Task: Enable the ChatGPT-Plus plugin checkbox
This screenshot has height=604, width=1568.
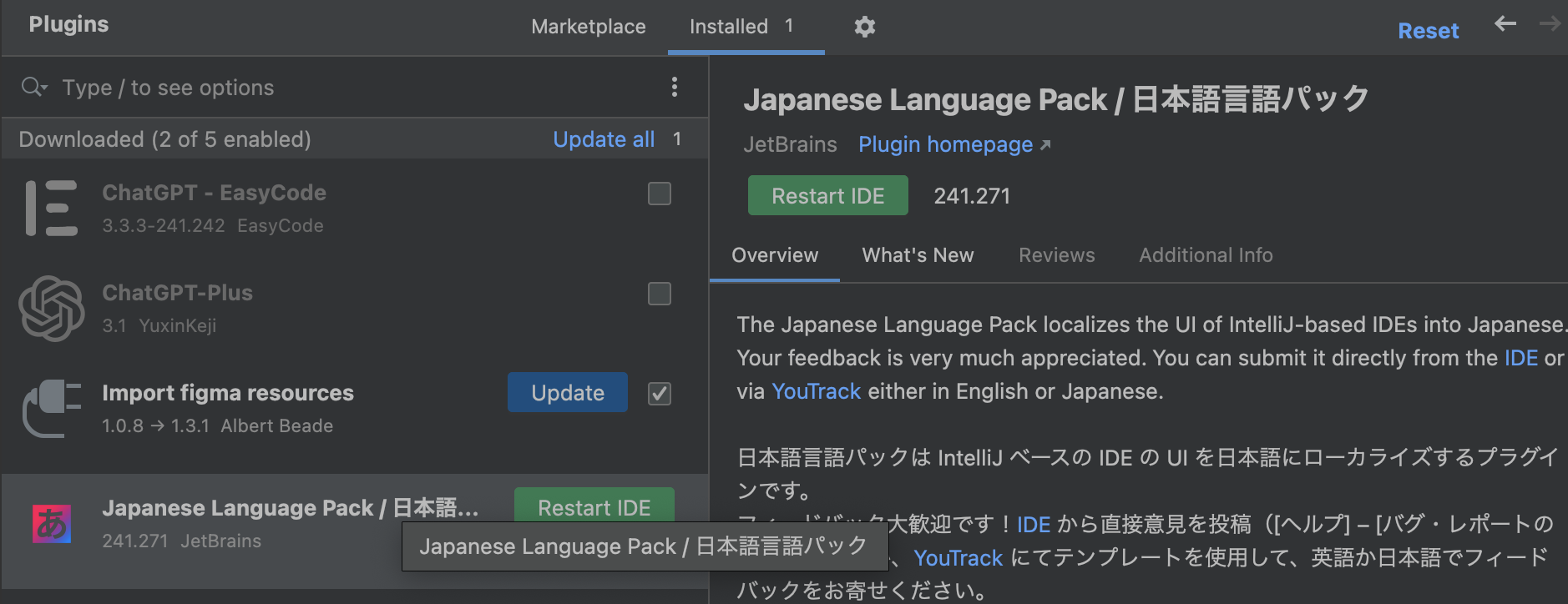Action: (660, 294)
